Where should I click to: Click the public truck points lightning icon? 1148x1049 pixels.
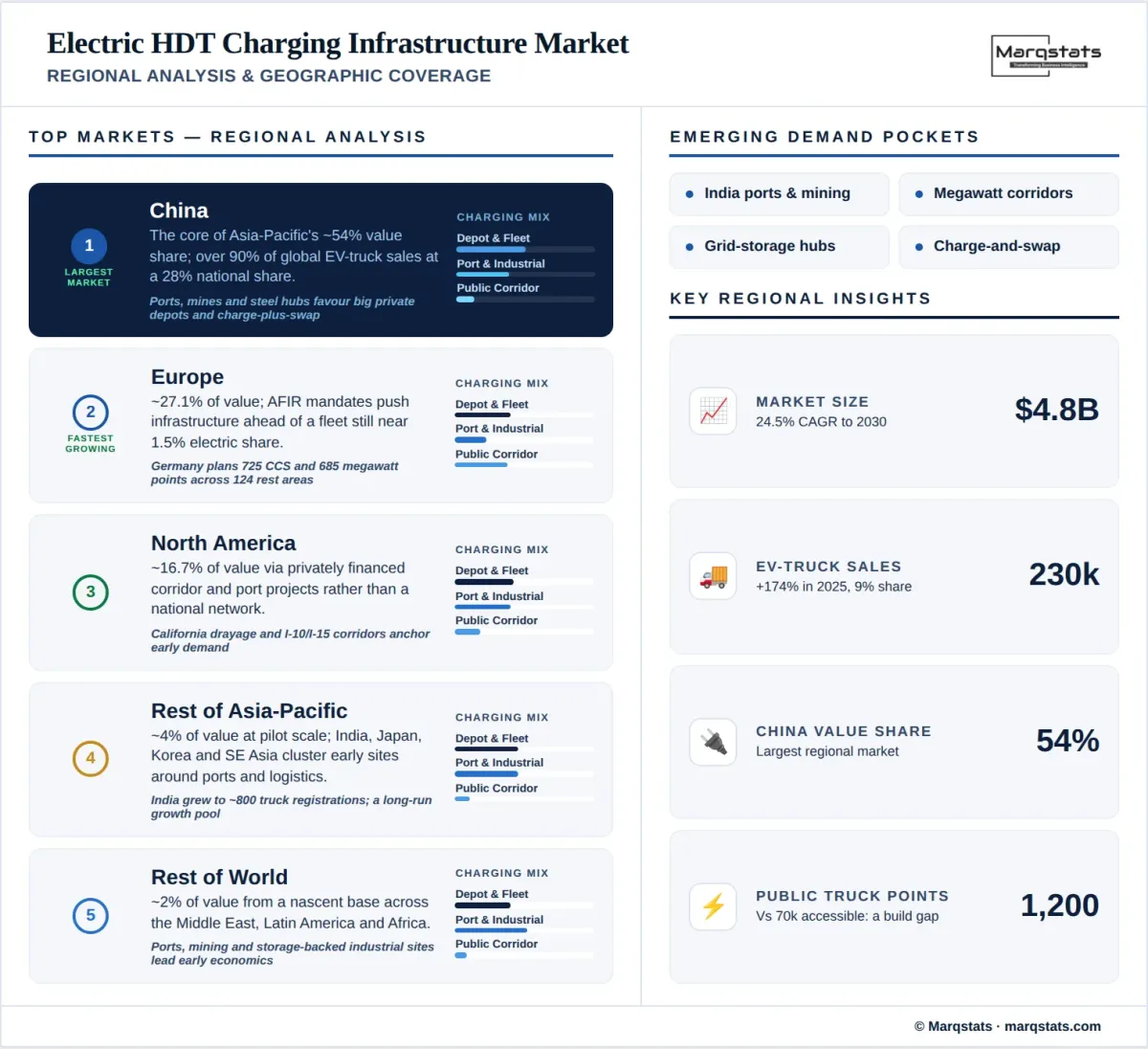713,906
